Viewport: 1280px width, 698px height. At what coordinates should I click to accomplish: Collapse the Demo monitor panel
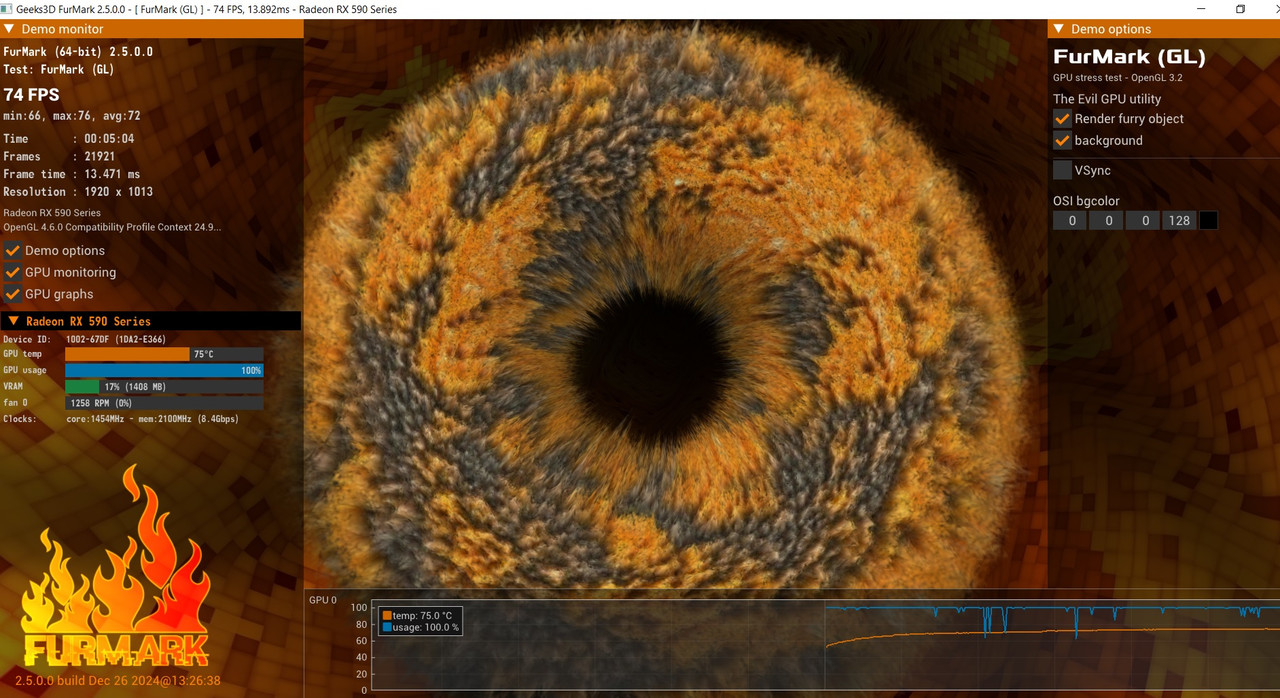(9, 29)
